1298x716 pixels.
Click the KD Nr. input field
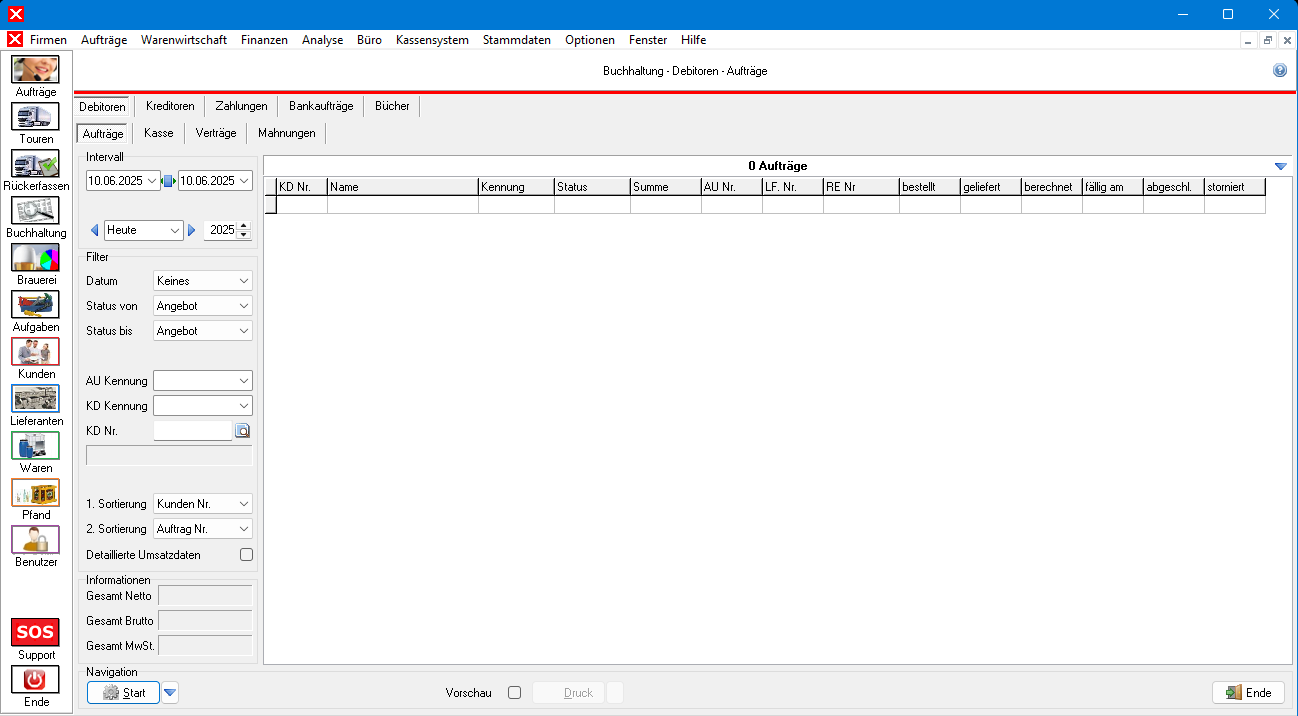pos(192,431)
